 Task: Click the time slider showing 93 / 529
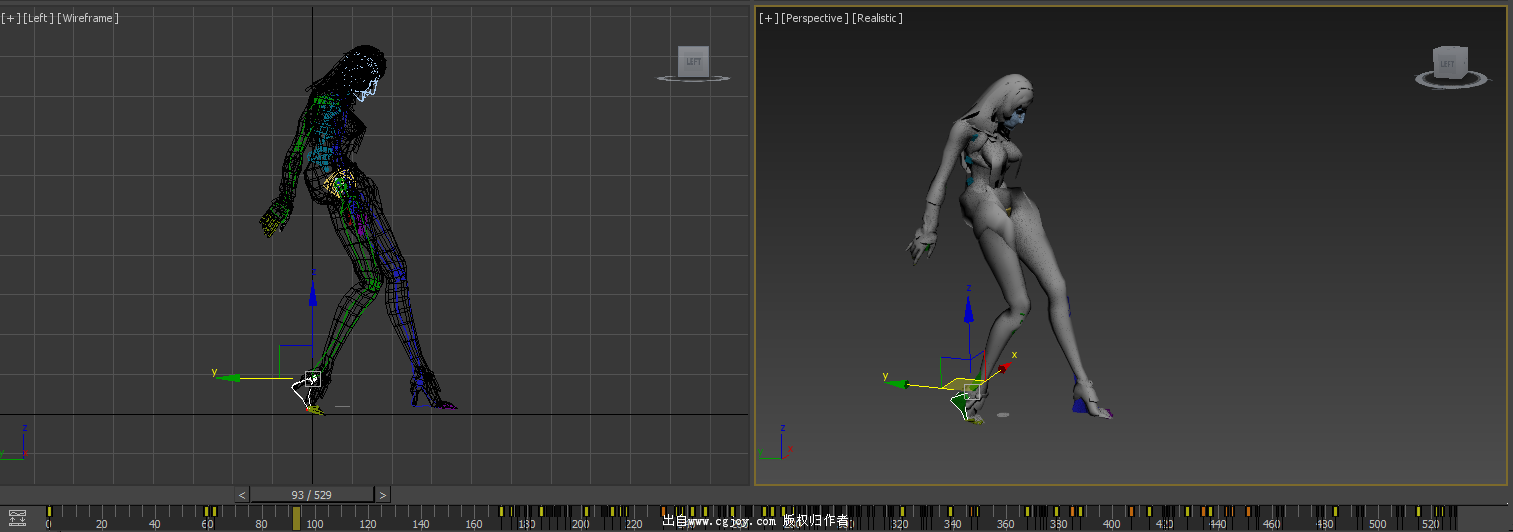[312, 495]
